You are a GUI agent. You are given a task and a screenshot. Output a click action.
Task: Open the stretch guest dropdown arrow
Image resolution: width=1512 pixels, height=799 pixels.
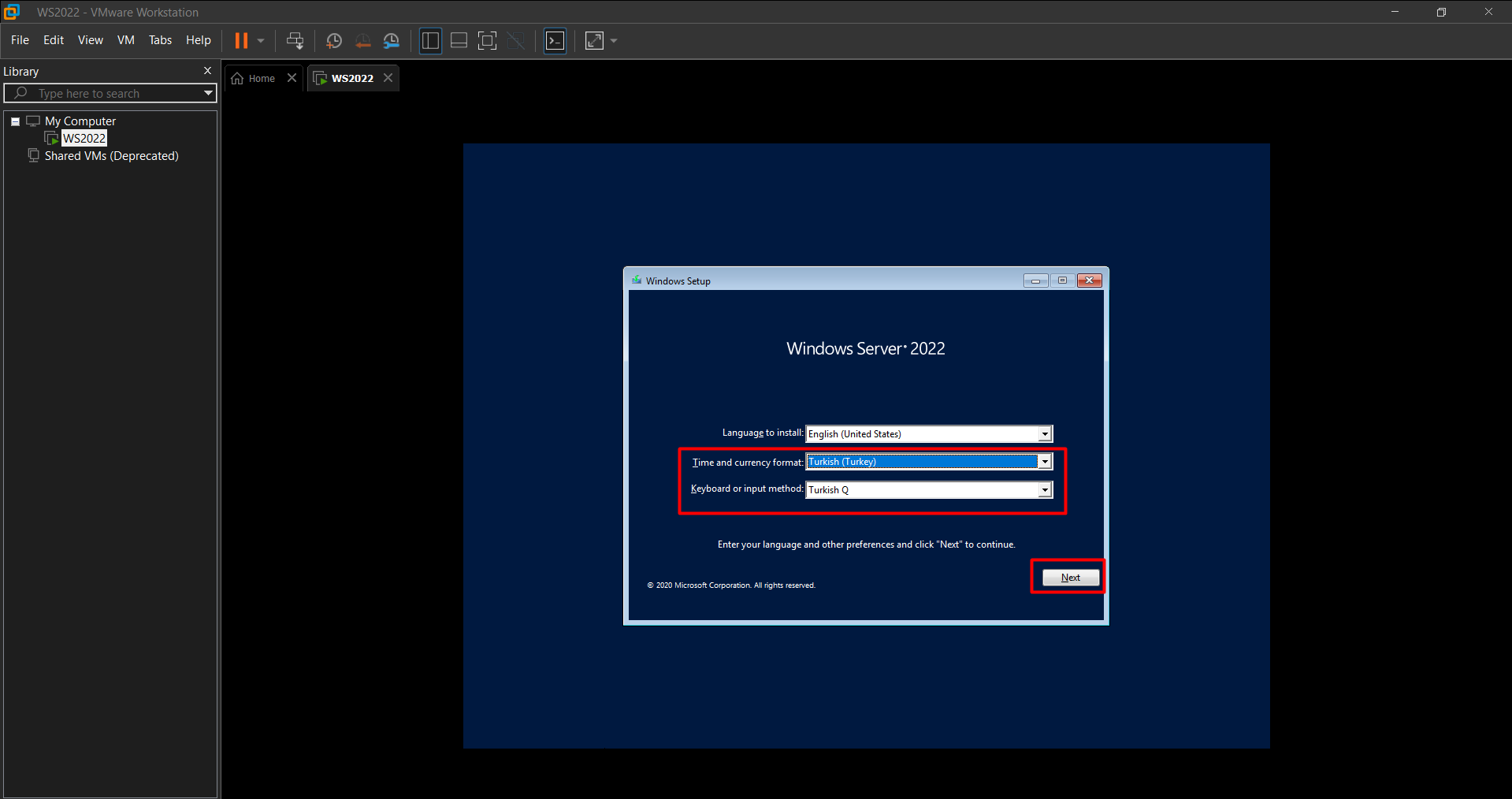pos(614,40)
